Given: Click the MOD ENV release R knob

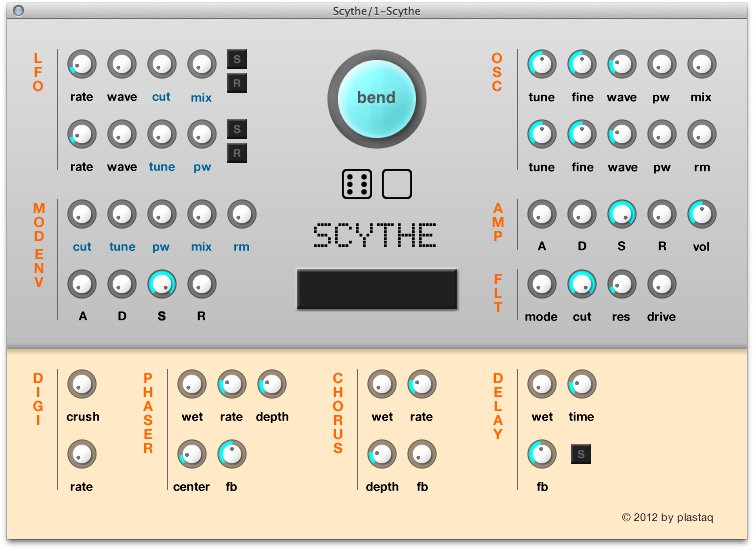Looking at the screenshot, I should (x=201, y=284).
